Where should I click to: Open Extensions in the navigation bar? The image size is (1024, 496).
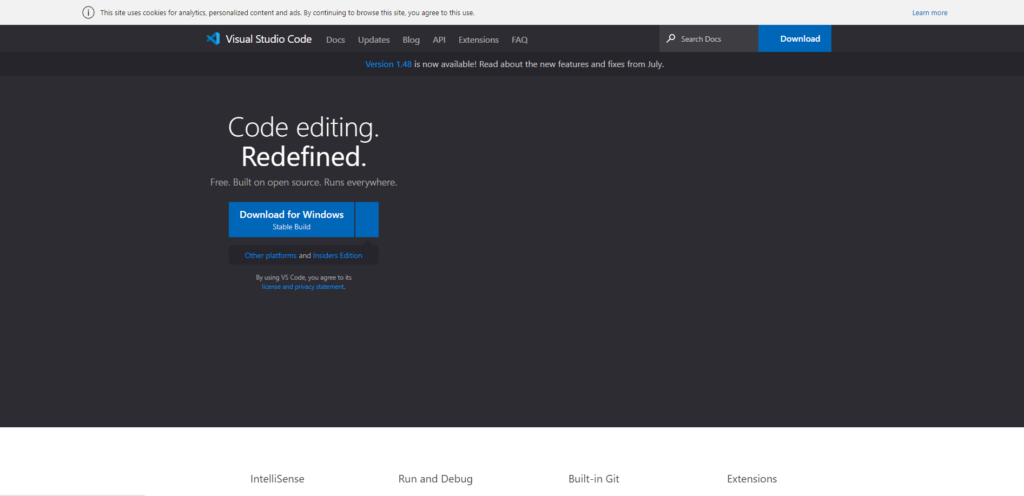point(479,40)
